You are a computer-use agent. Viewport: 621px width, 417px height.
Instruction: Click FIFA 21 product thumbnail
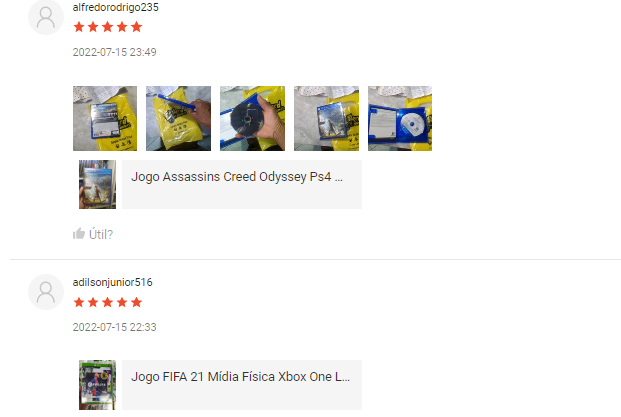click(x=97, y=385)
